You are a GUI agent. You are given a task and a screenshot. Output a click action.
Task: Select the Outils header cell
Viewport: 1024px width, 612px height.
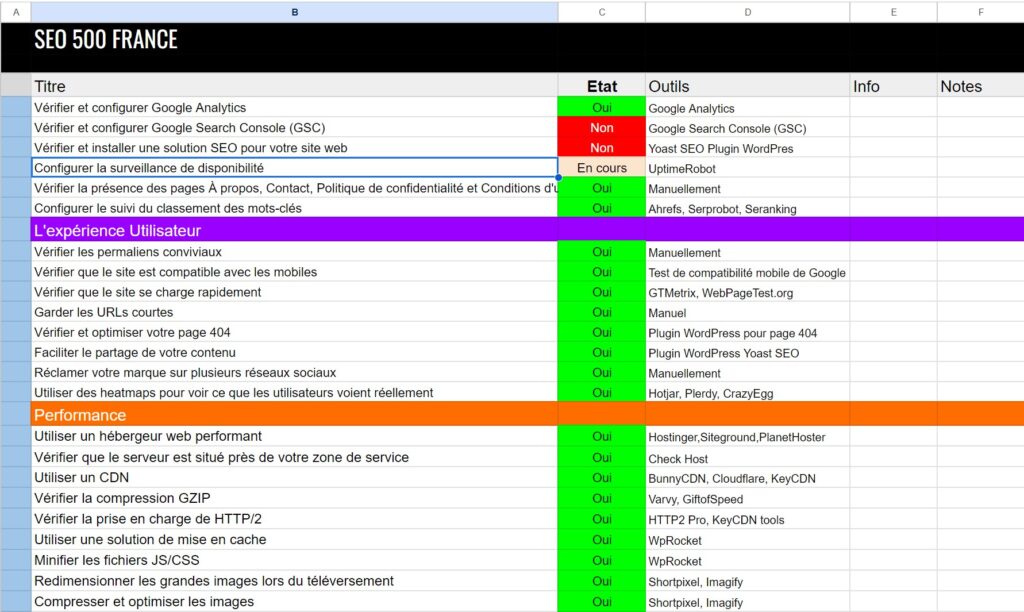tap(747, 86)
